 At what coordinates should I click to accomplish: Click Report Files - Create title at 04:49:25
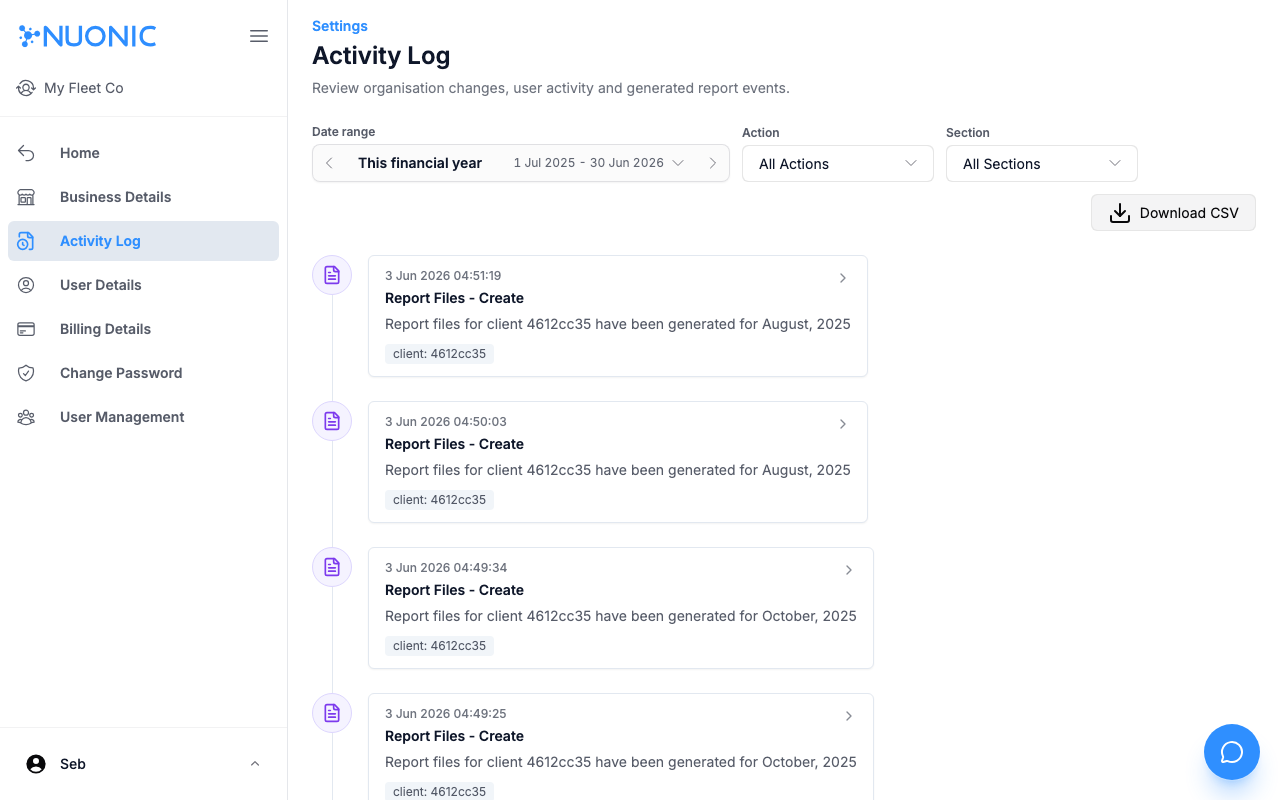(x=454, y=736)
